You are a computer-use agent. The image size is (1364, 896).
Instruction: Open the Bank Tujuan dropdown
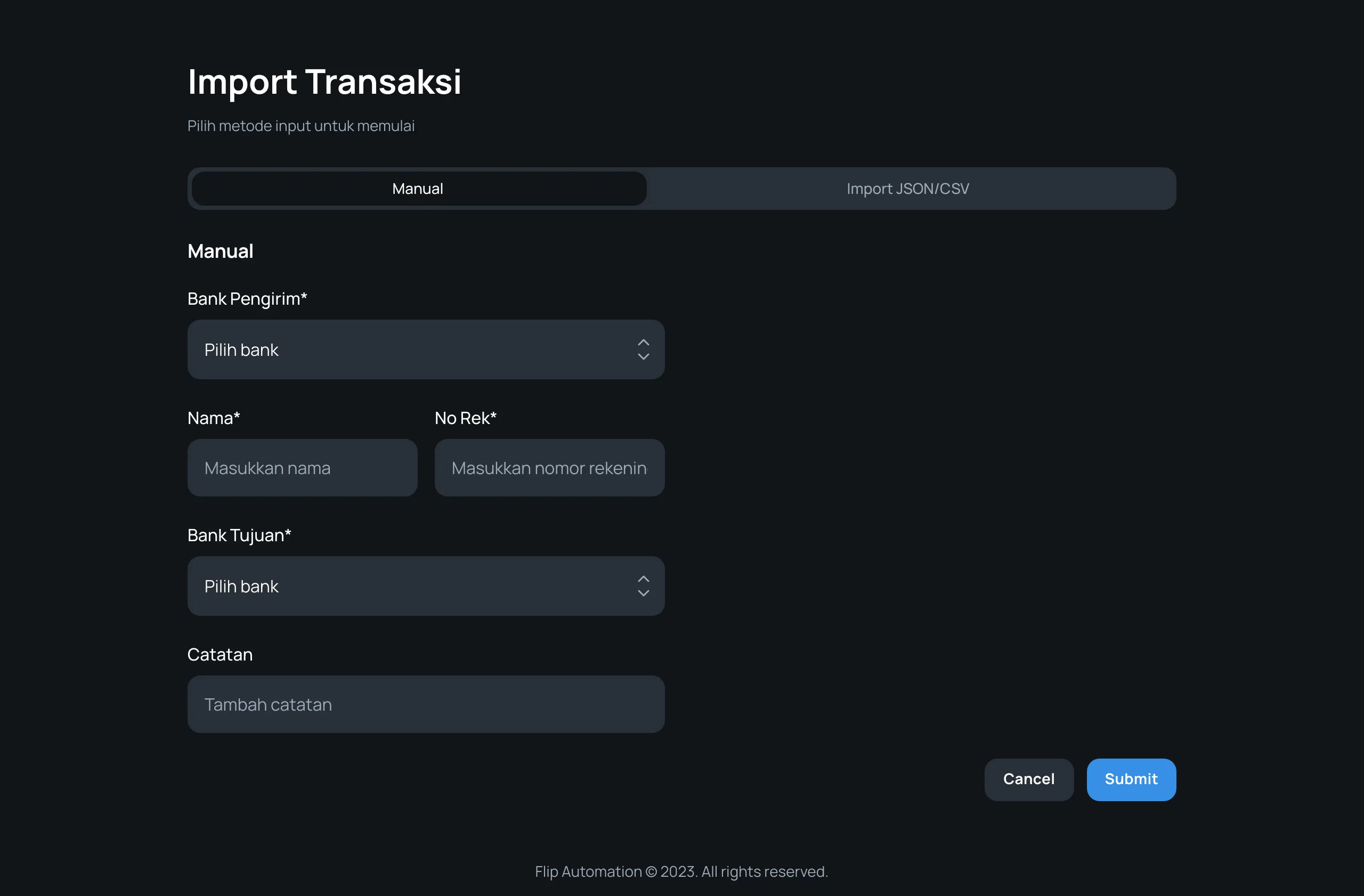(425, 585)
